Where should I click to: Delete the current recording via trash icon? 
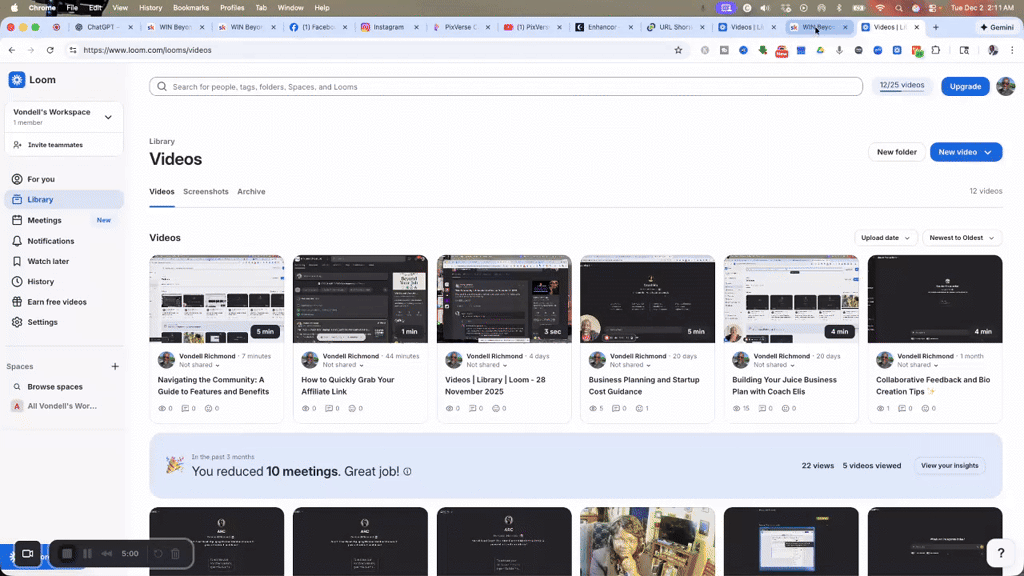tap(176, 553)
